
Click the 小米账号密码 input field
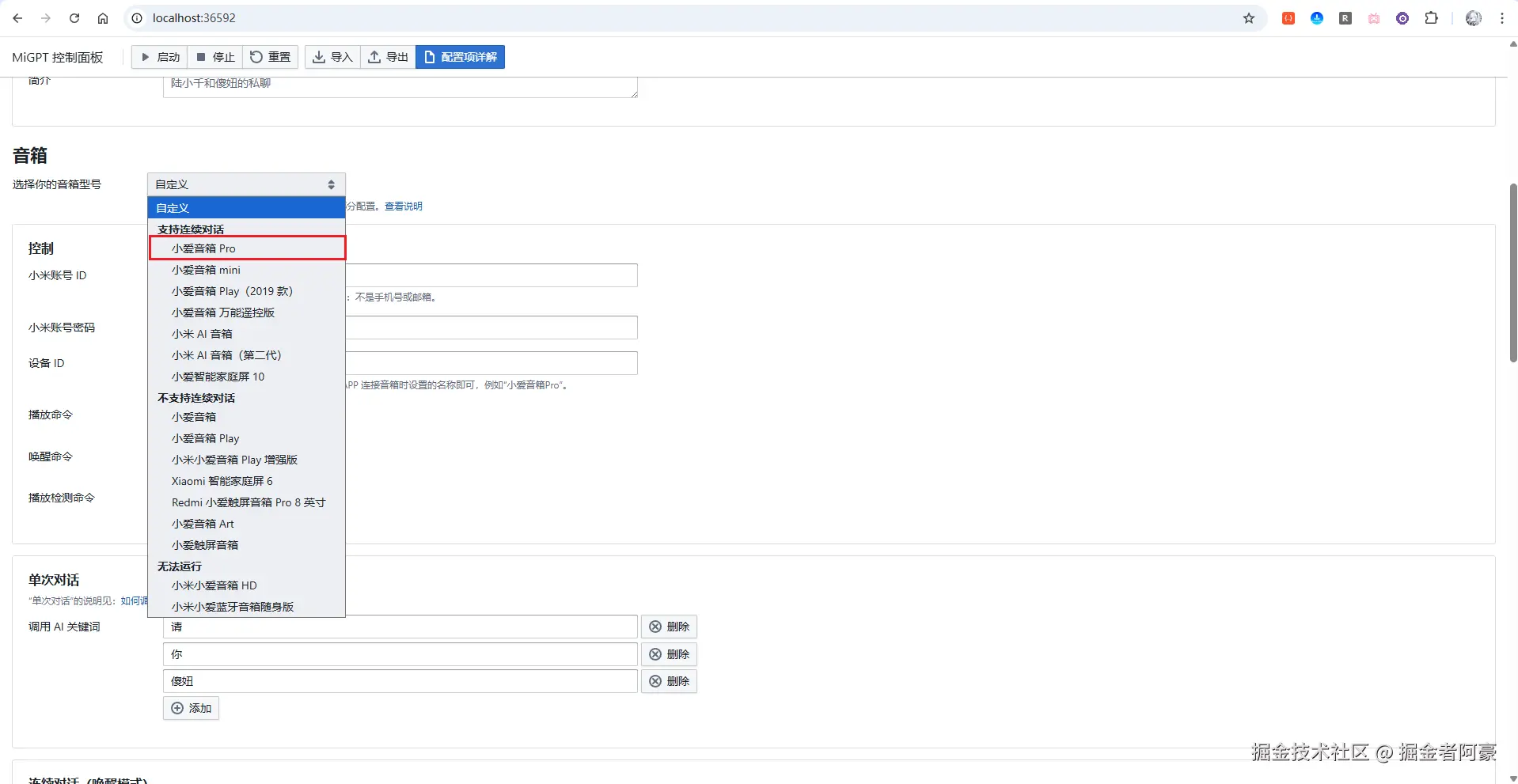pos(491,328)
